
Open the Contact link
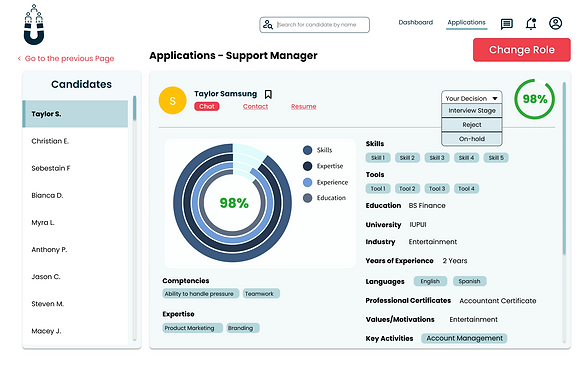tap(255, 107)
